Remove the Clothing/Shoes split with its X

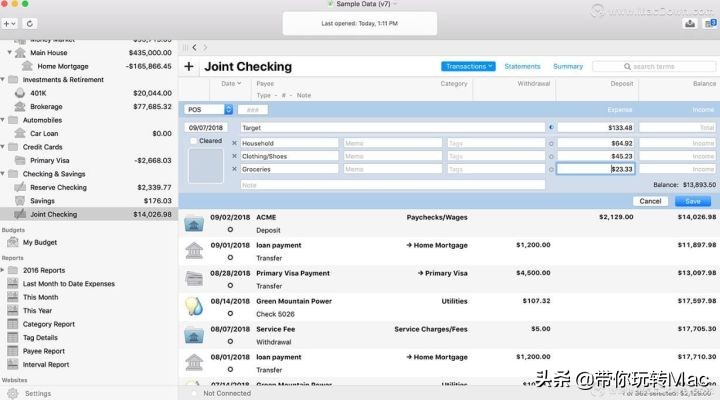234,156
